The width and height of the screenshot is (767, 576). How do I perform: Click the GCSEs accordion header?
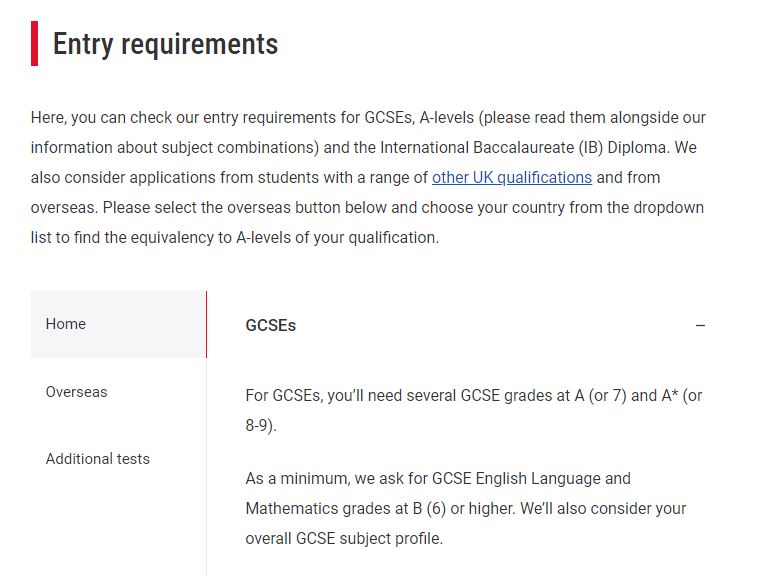click(270, 326)
